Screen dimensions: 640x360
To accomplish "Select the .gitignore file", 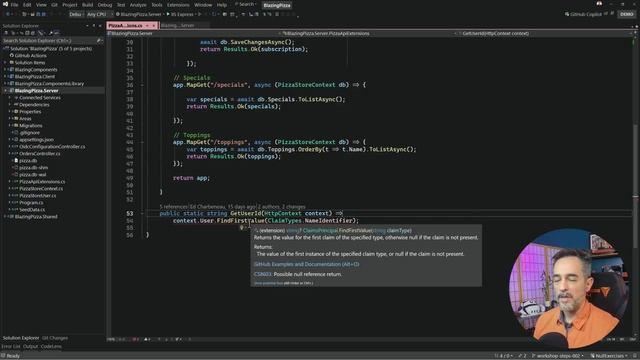I will (x=29, y=133).
